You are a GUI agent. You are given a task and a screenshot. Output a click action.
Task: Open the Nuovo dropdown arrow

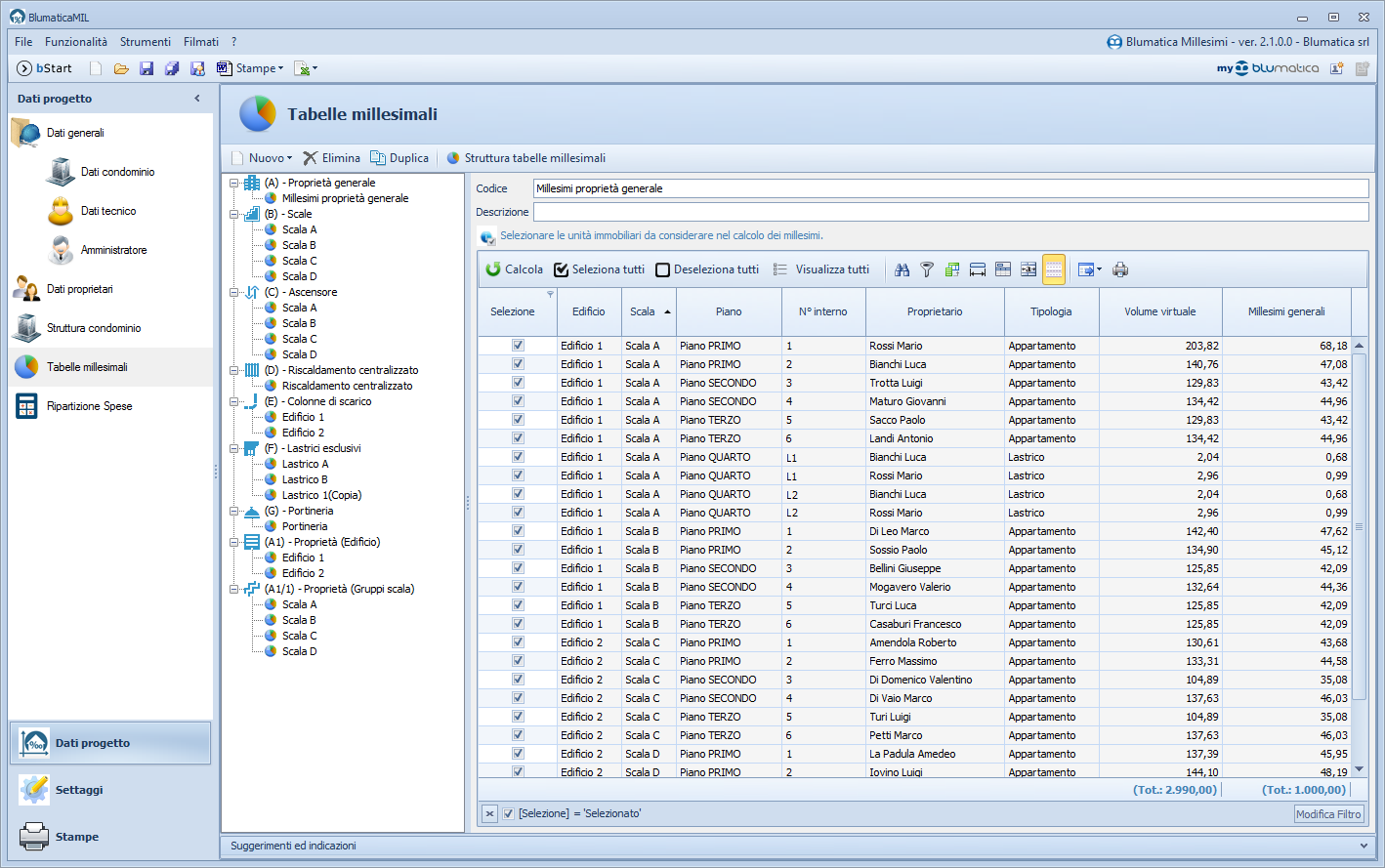(290, 158)
